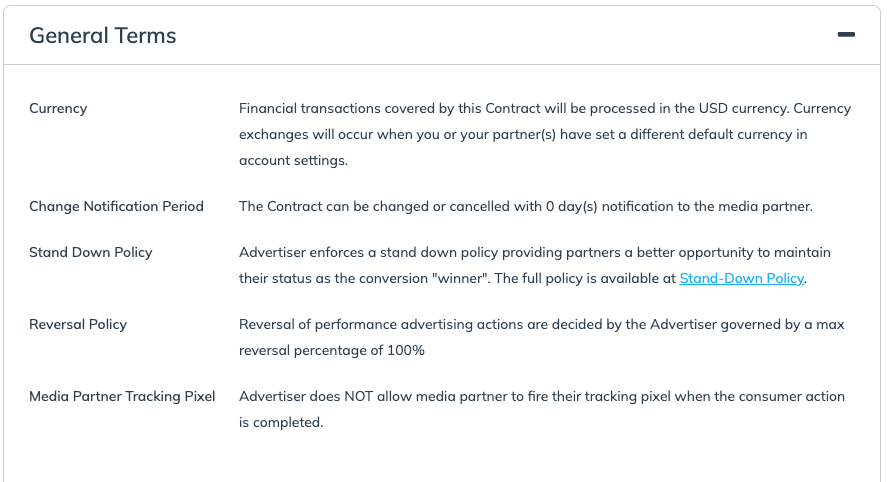Select the Media Partner Tracking Pixel label

[122, 396]
